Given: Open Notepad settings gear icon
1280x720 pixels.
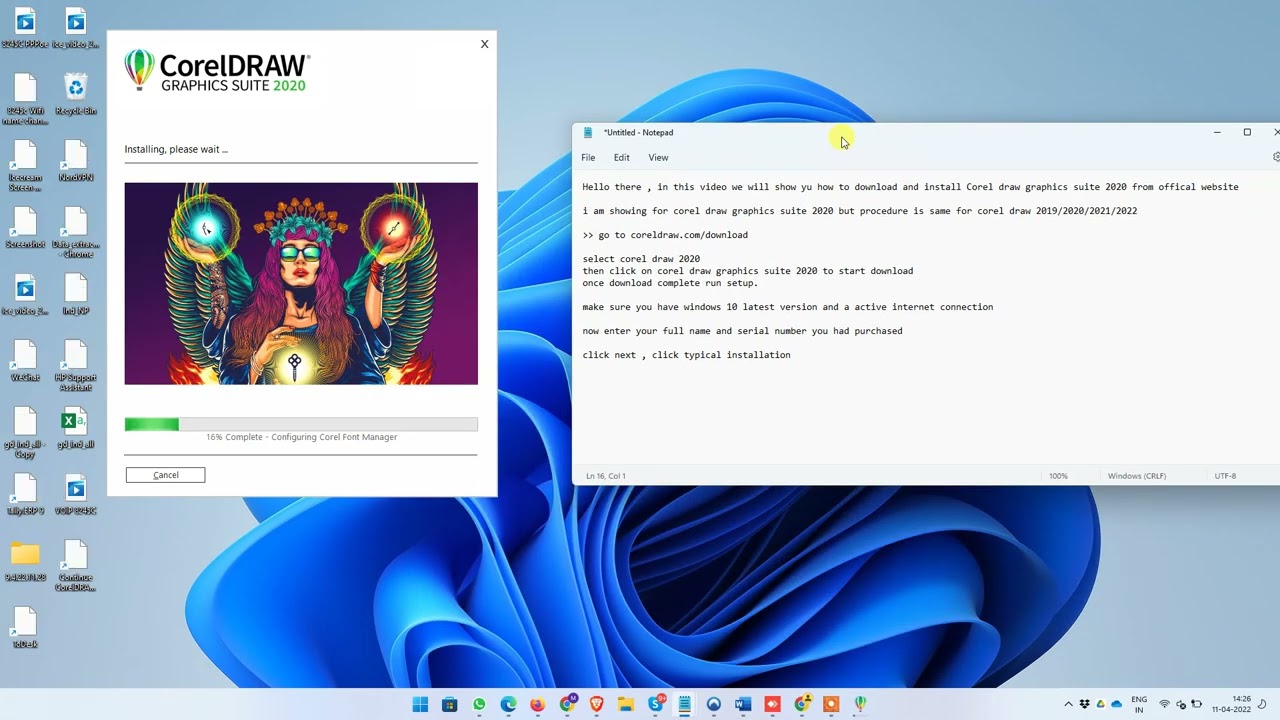Looking at the screenshot, I should tap(1275, 157).
